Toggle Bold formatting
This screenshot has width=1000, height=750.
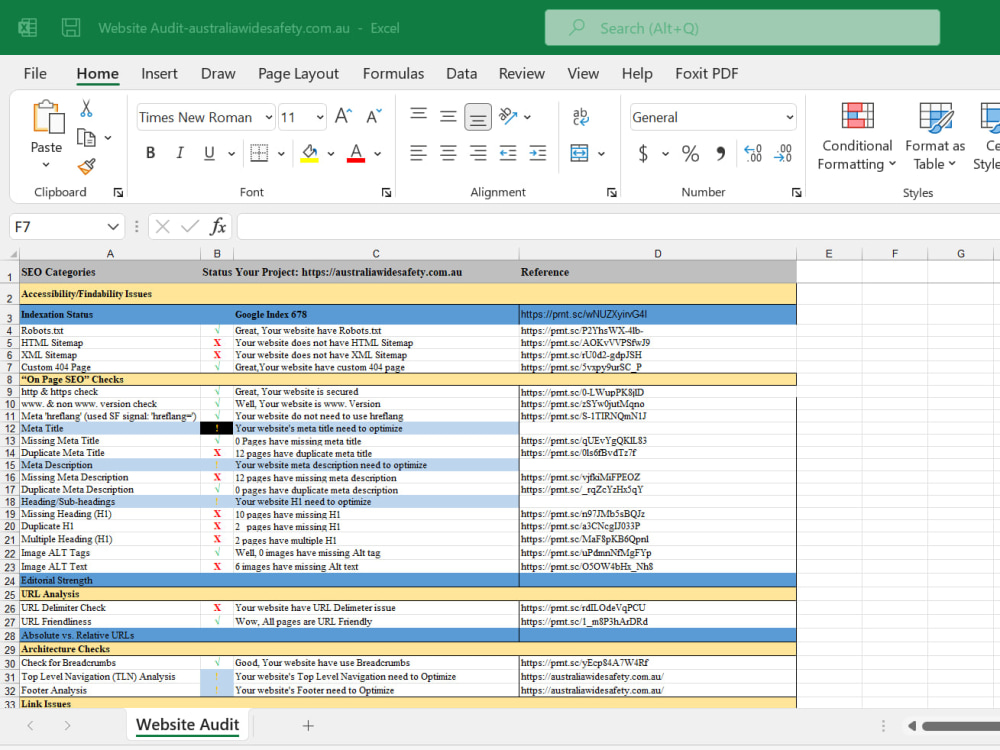pyautogui.click(x=151, y=153)
